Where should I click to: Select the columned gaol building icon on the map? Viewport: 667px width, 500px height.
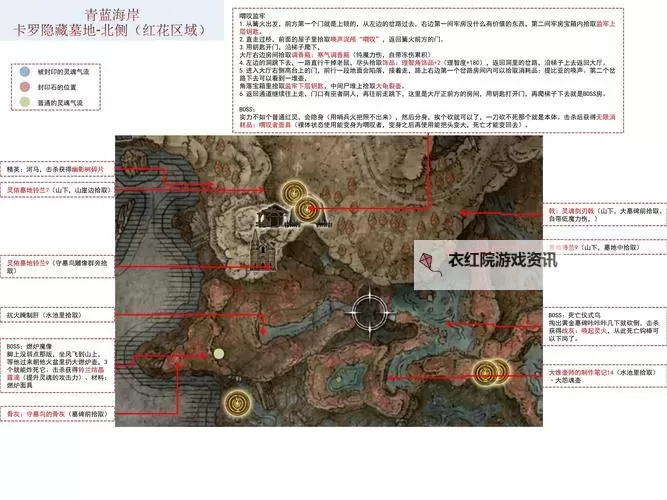[273, 215]
